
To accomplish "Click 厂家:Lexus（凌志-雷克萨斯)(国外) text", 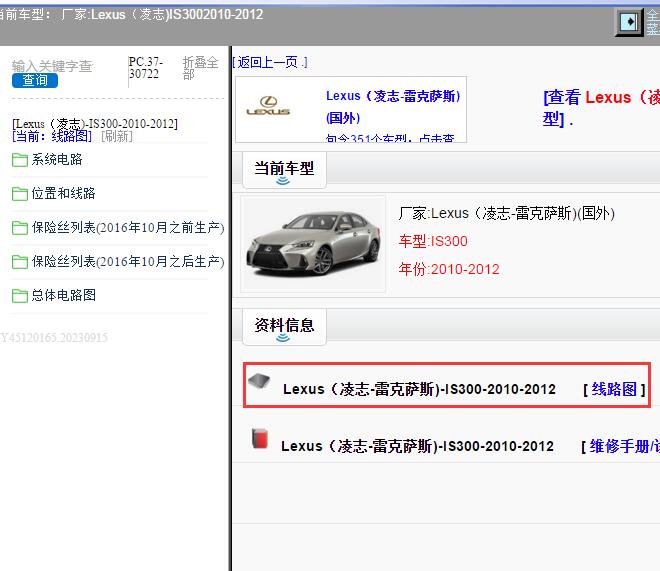I will [x=506, y=213].
